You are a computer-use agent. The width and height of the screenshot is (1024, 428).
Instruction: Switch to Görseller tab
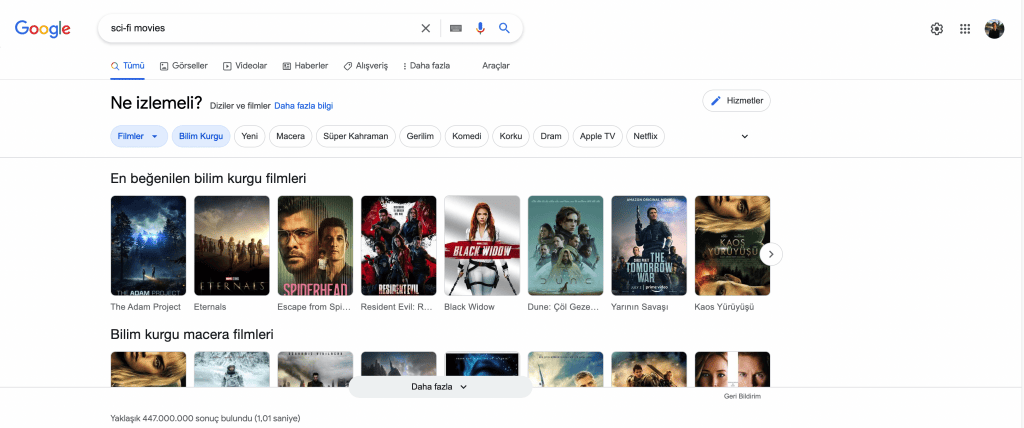[184, 66]
